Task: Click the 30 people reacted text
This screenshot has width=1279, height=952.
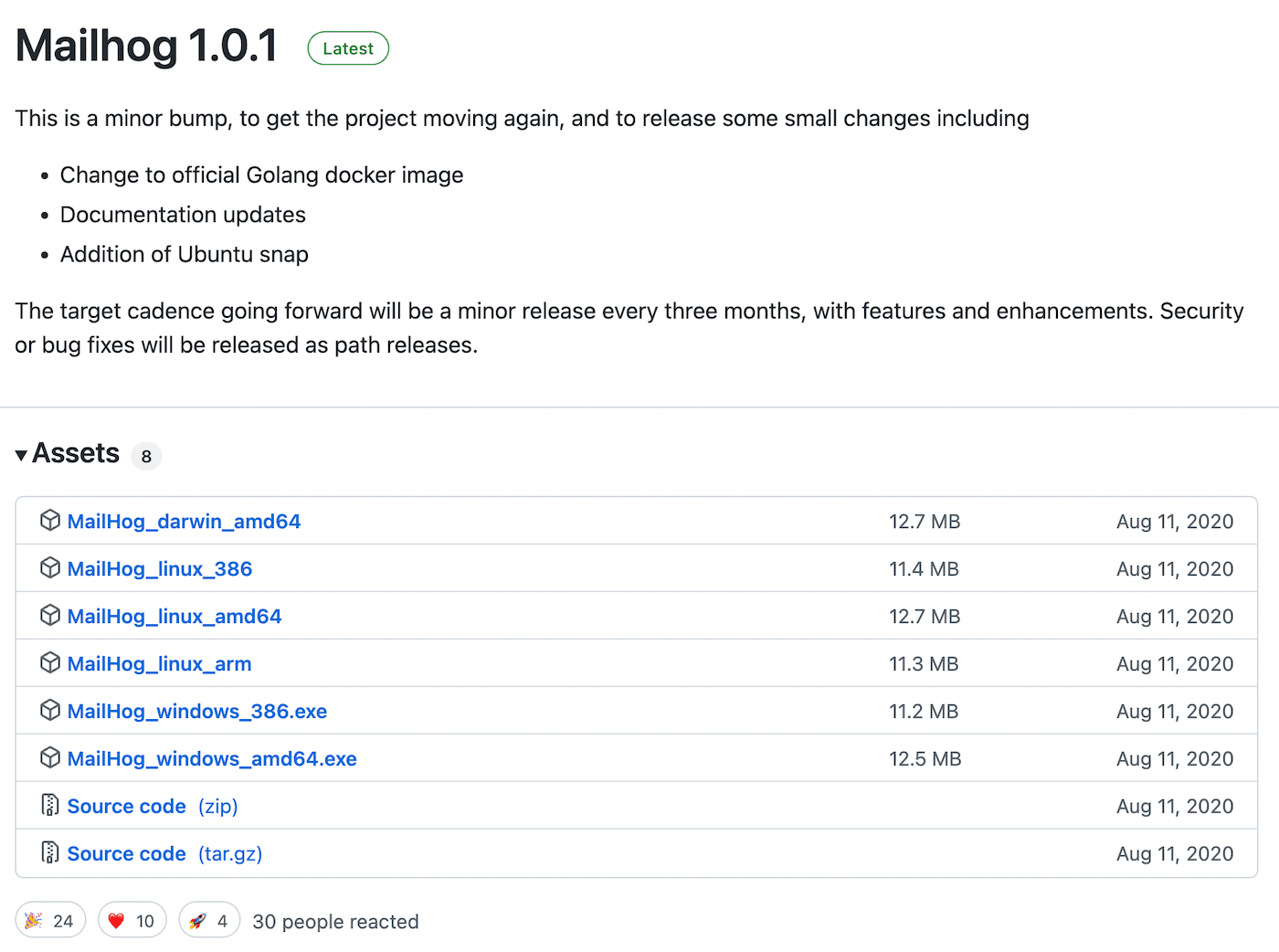Action: [x=335, y=921]
